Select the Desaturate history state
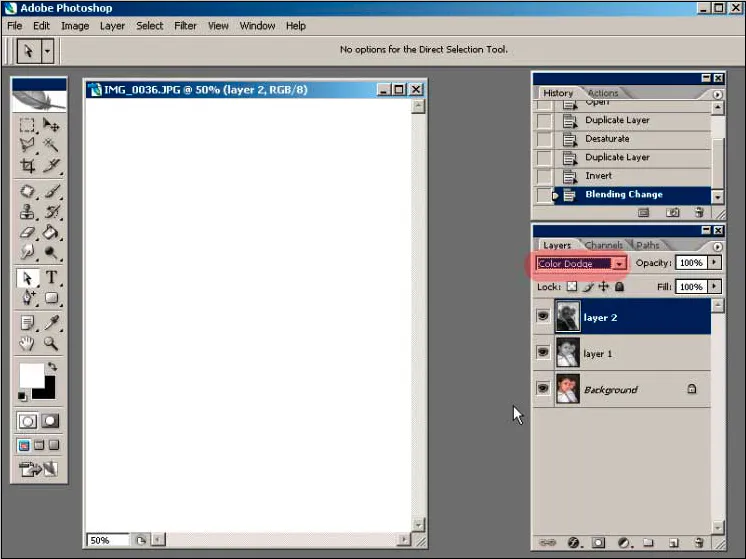 [x=623, y=139]
